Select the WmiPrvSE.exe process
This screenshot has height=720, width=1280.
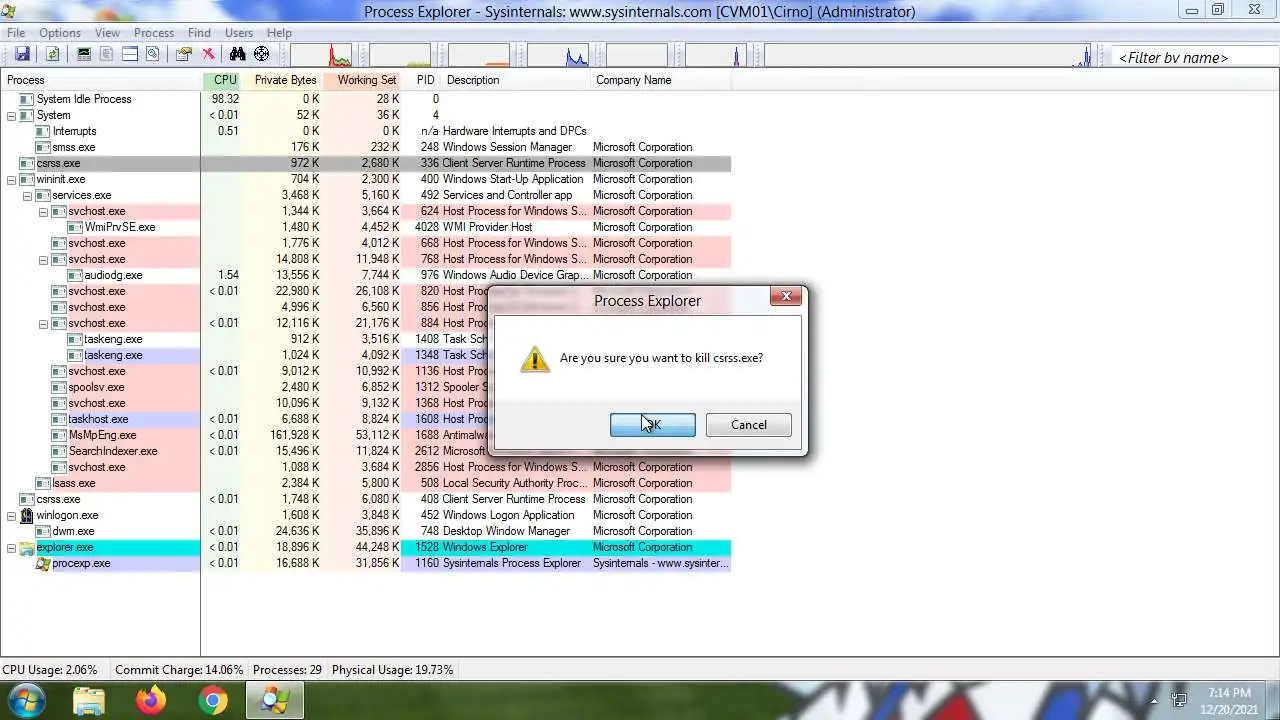pos(120,227)
